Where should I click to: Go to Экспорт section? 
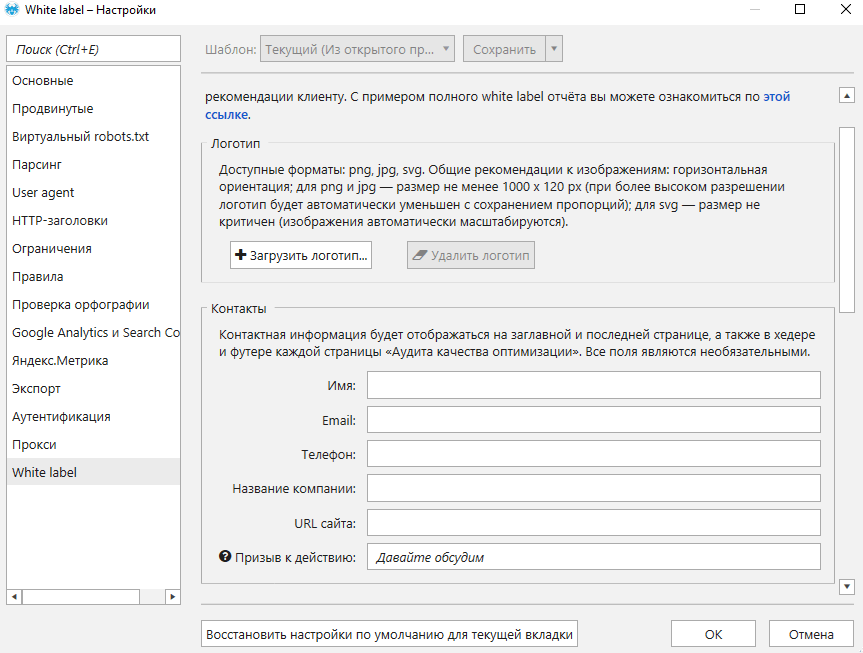coord(94,389)
